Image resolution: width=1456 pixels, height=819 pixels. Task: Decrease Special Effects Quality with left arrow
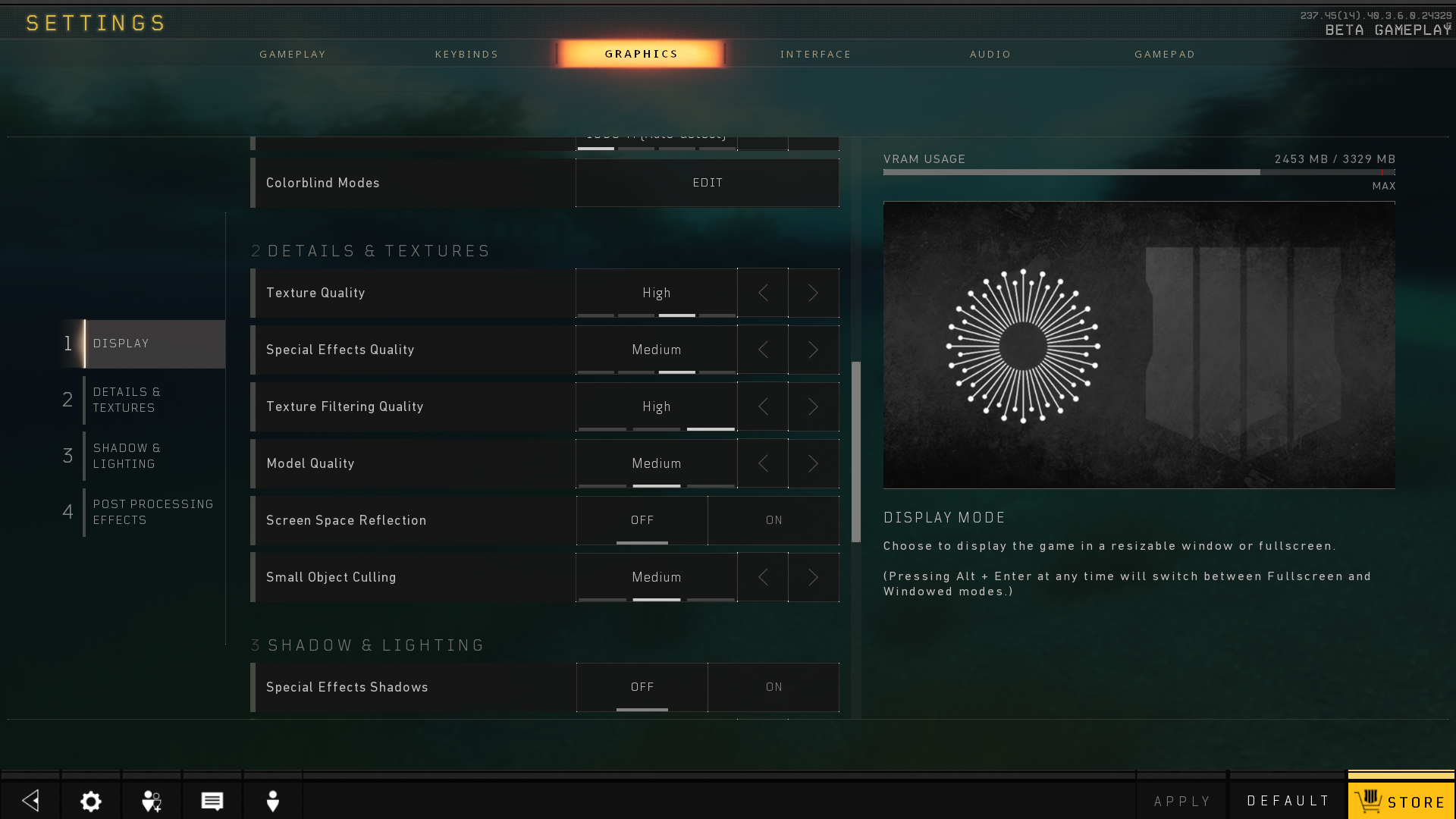763,350
